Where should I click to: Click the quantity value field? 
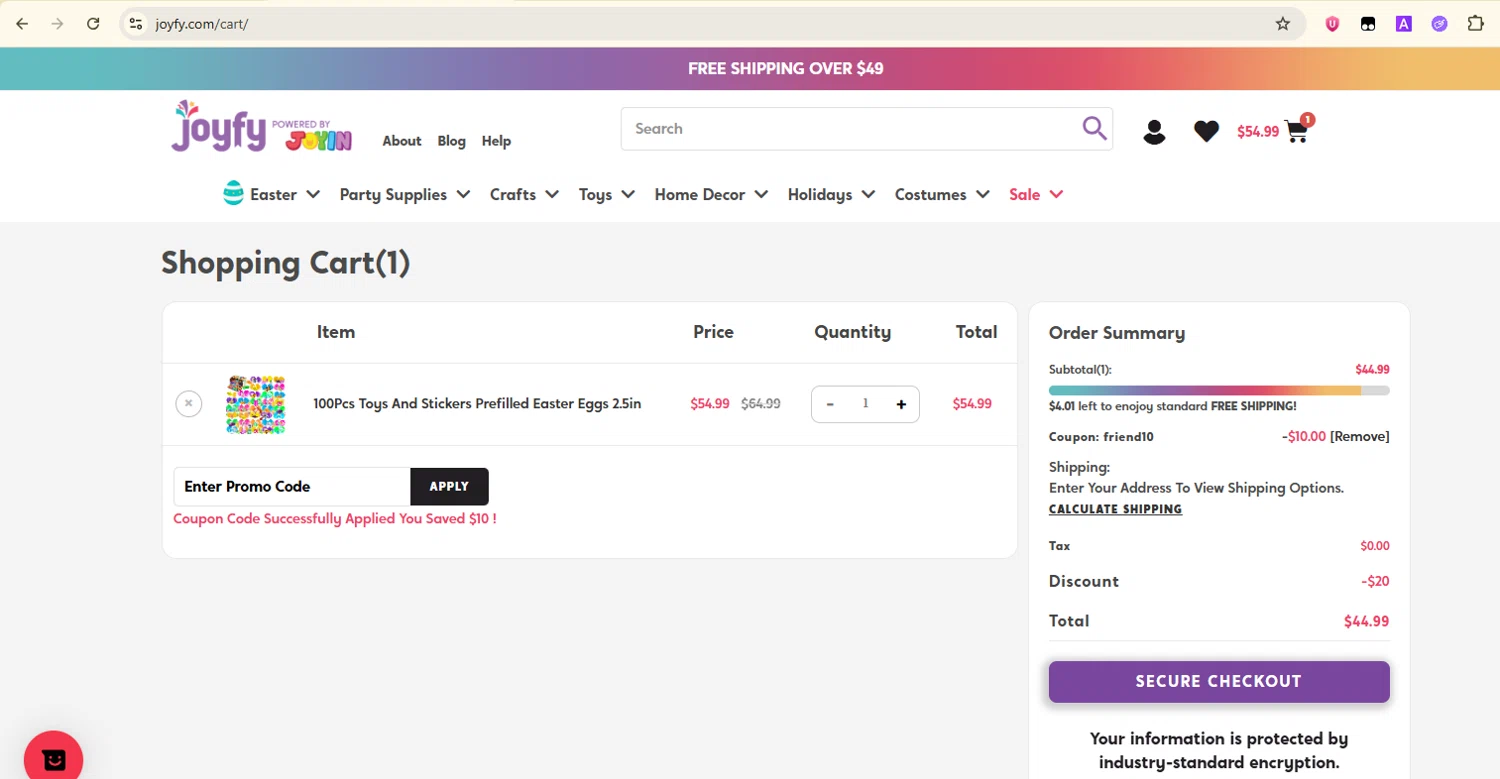865,404
